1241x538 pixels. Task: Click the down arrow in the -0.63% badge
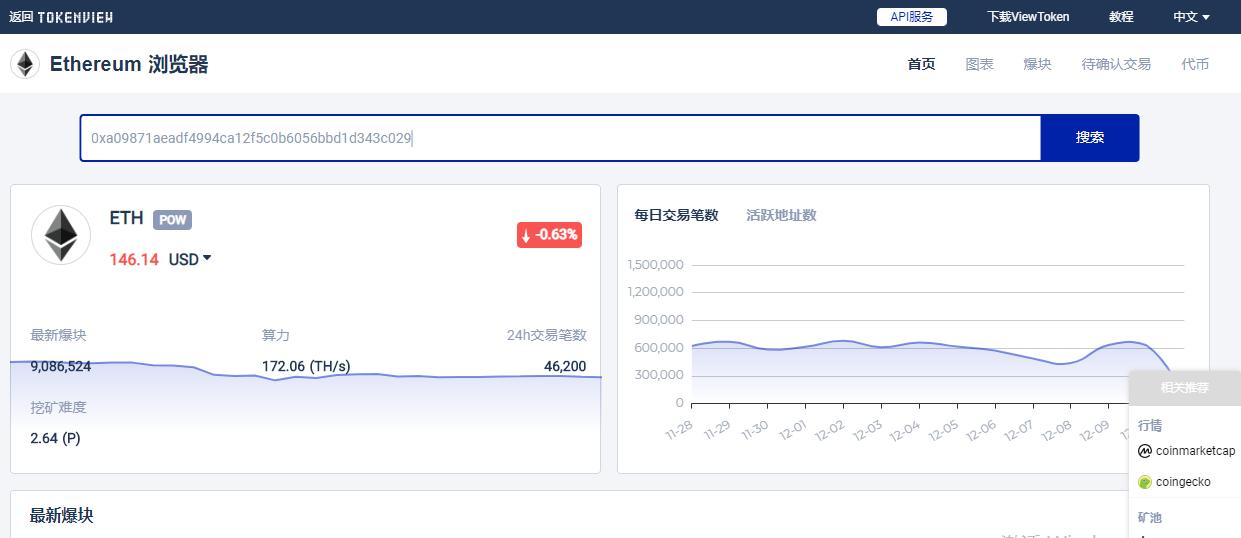[x=526, y=236]
